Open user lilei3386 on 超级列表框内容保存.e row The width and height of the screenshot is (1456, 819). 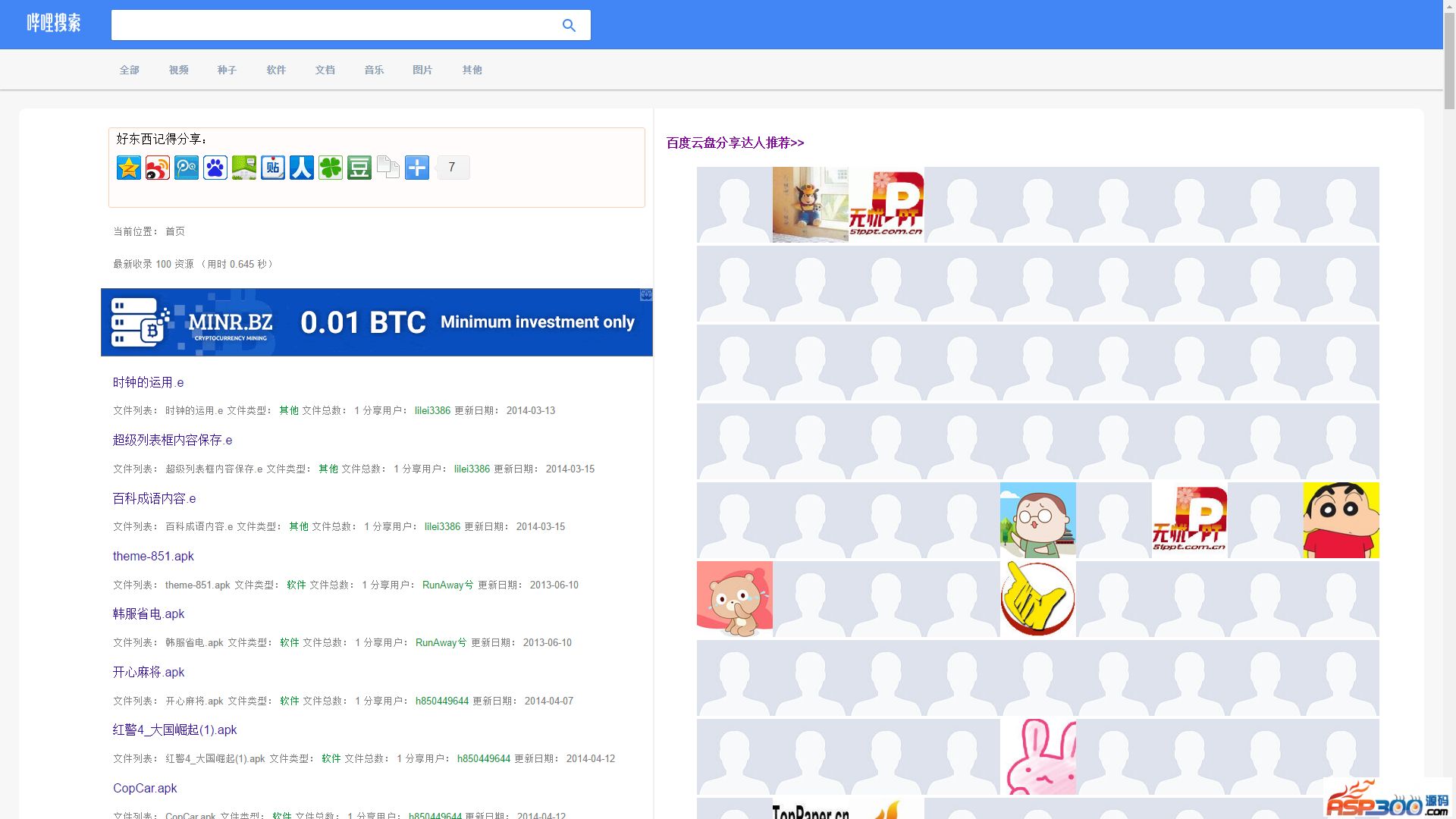(472, 469)
